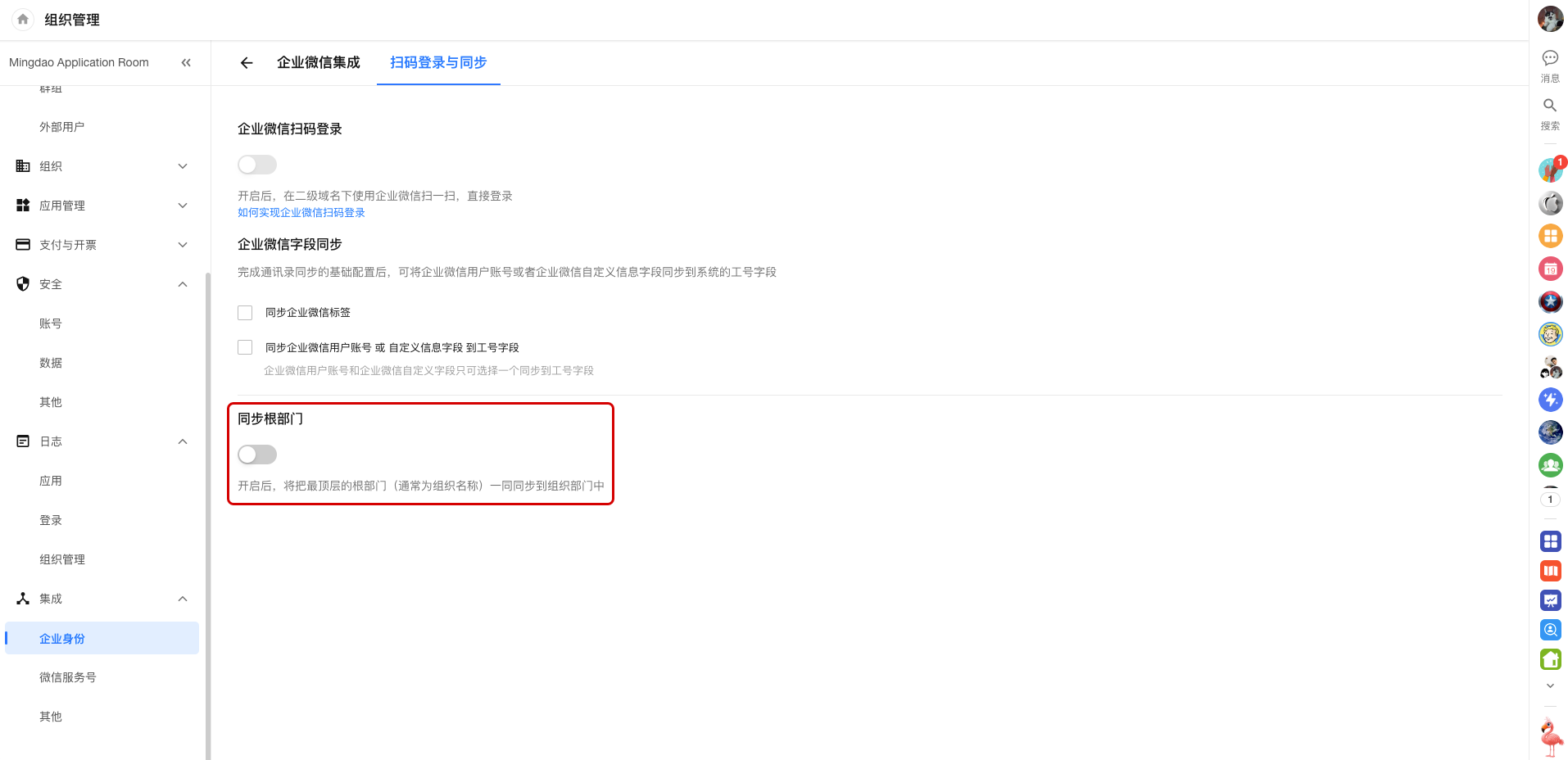Viewport: 1568px width, 760px height.
Task: Expand more apps with the down chevron
Action: (x=1550, y=686)
